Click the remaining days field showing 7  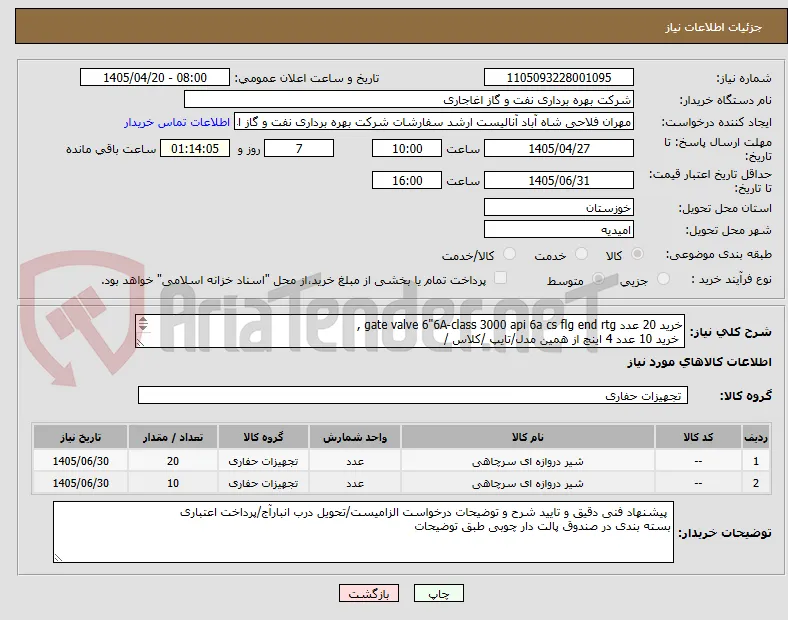point(299,148)
